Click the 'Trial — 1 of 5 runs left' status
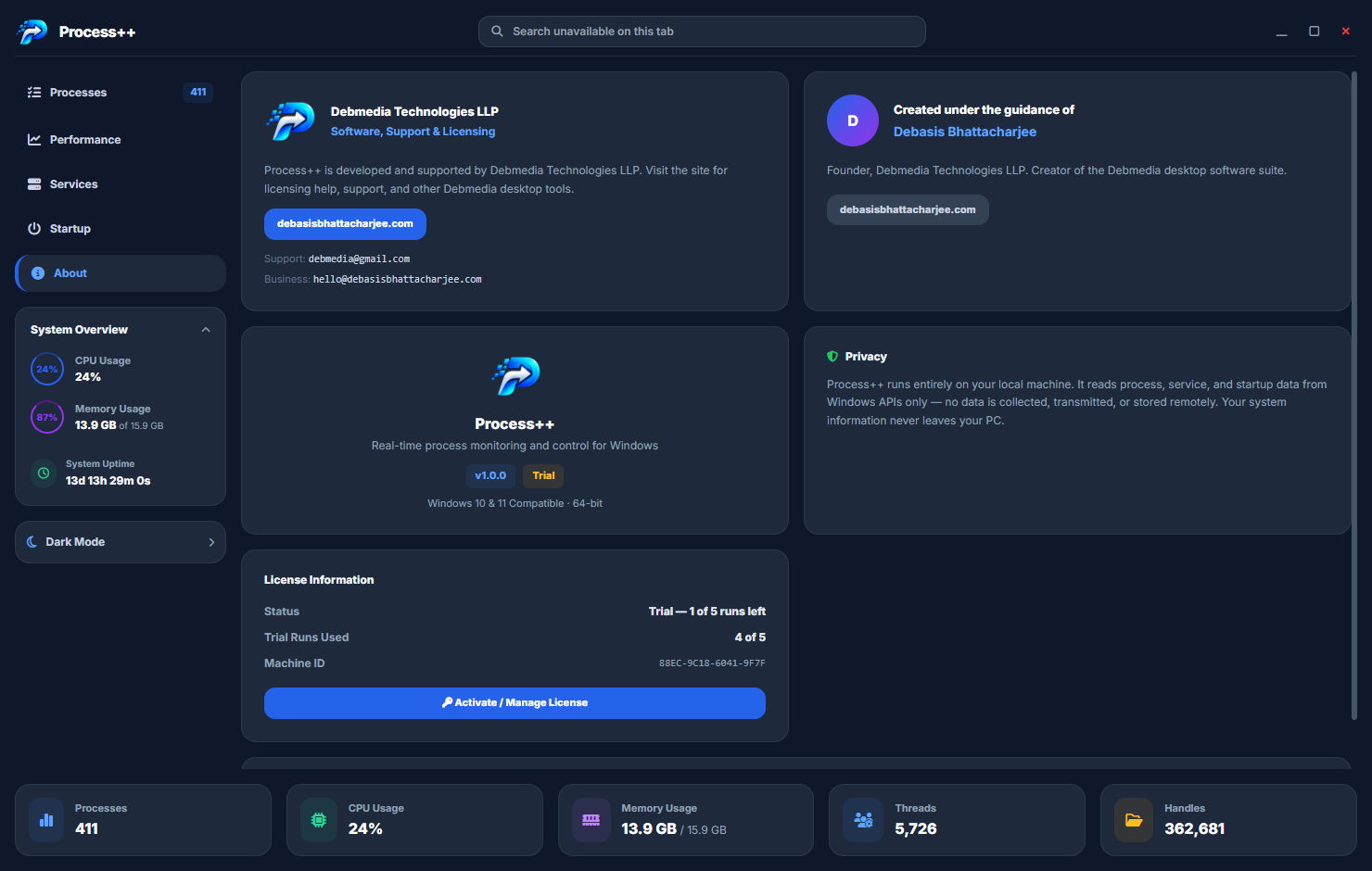This screenshot has height=871, width=1372. pyautogui.click(x=707, y=612)
